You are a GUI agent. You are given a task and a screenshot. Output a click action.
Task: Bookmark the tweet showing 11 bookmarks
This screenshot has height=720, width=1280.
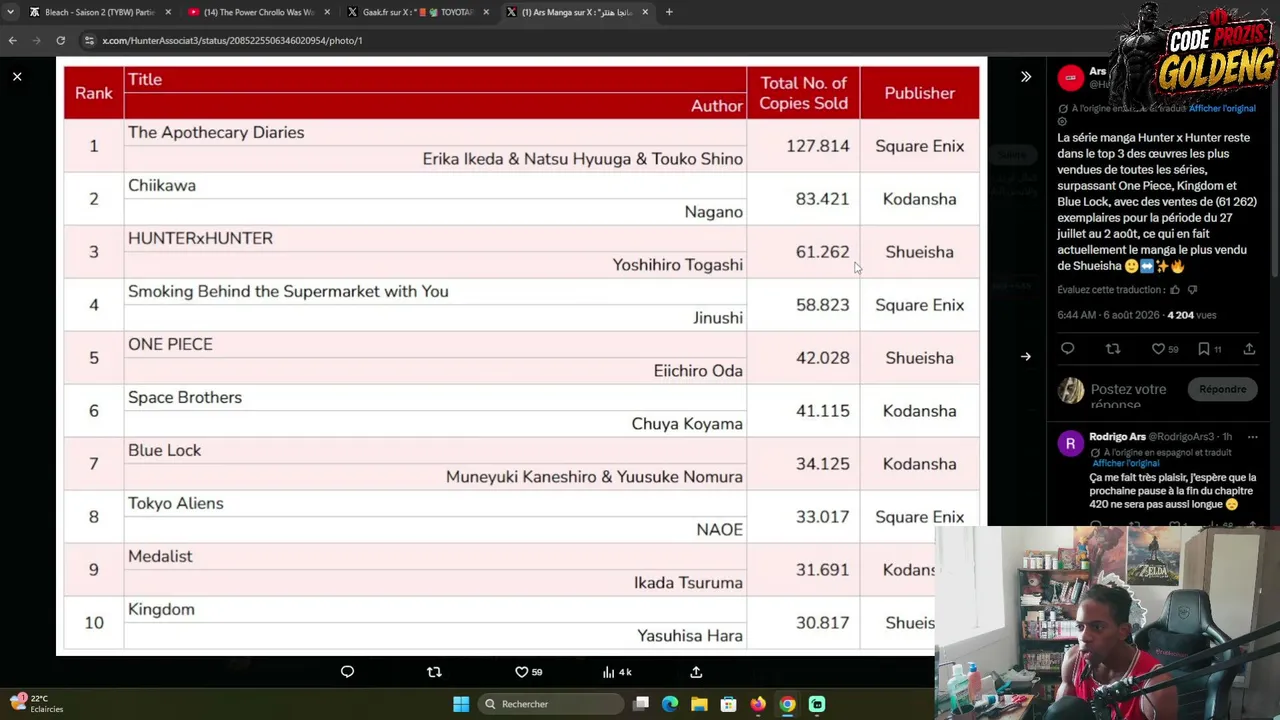[x=1210, y=349]
